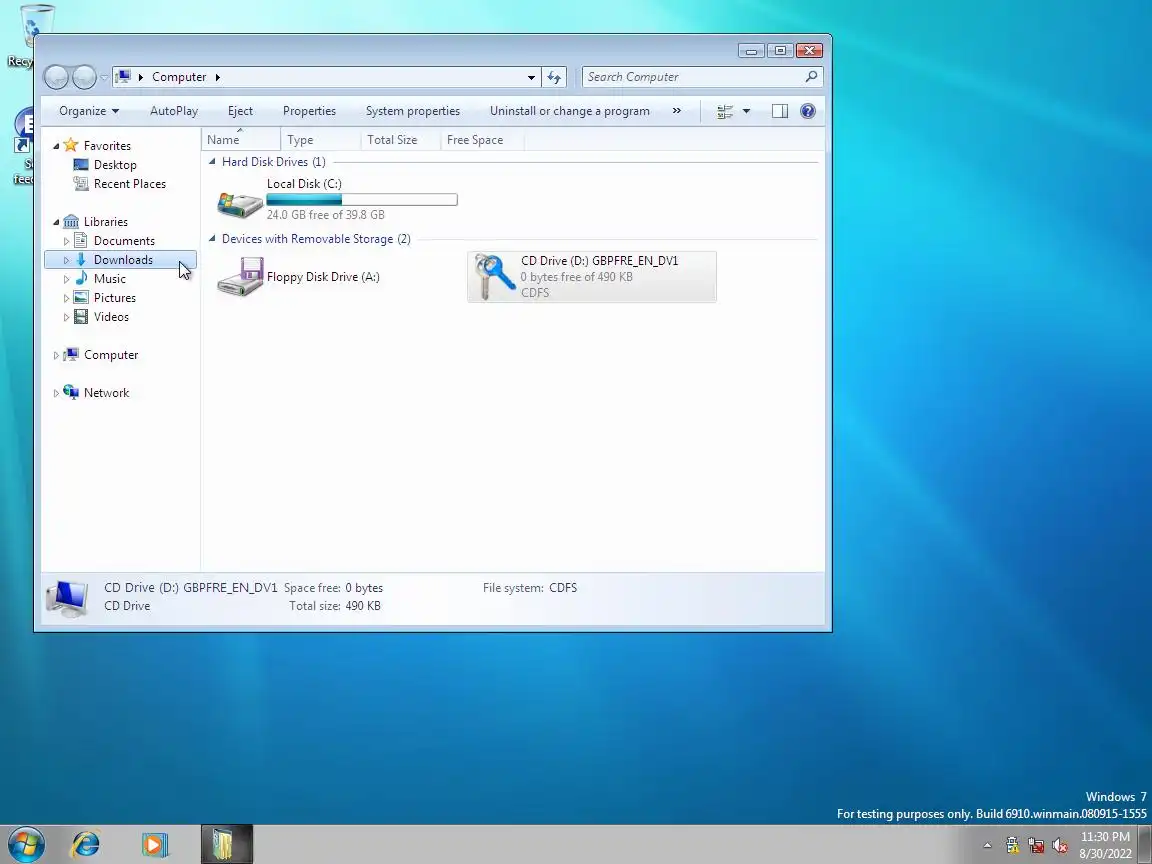Expand the Computer tree node
Screen dimensions: 1152x864
[56, 356]
